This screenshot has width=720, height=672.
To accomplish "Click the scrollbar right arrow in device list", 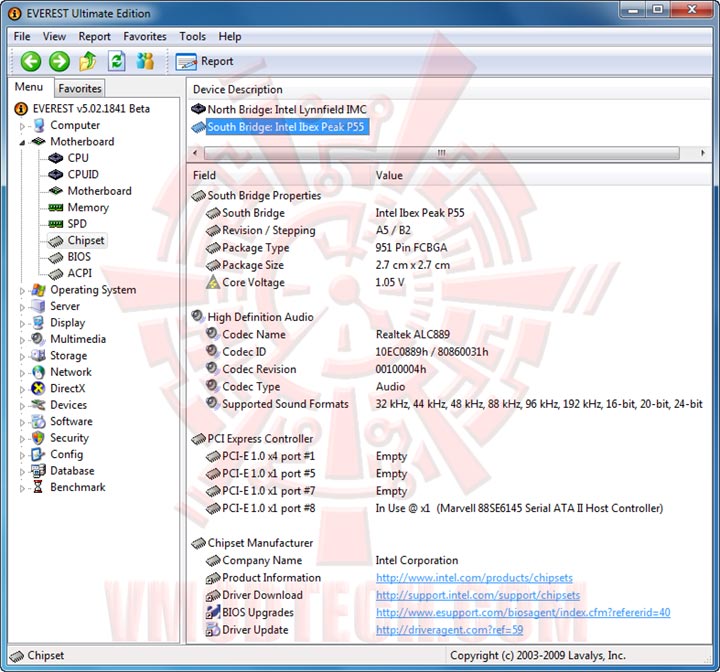I will tap(703, 152).
